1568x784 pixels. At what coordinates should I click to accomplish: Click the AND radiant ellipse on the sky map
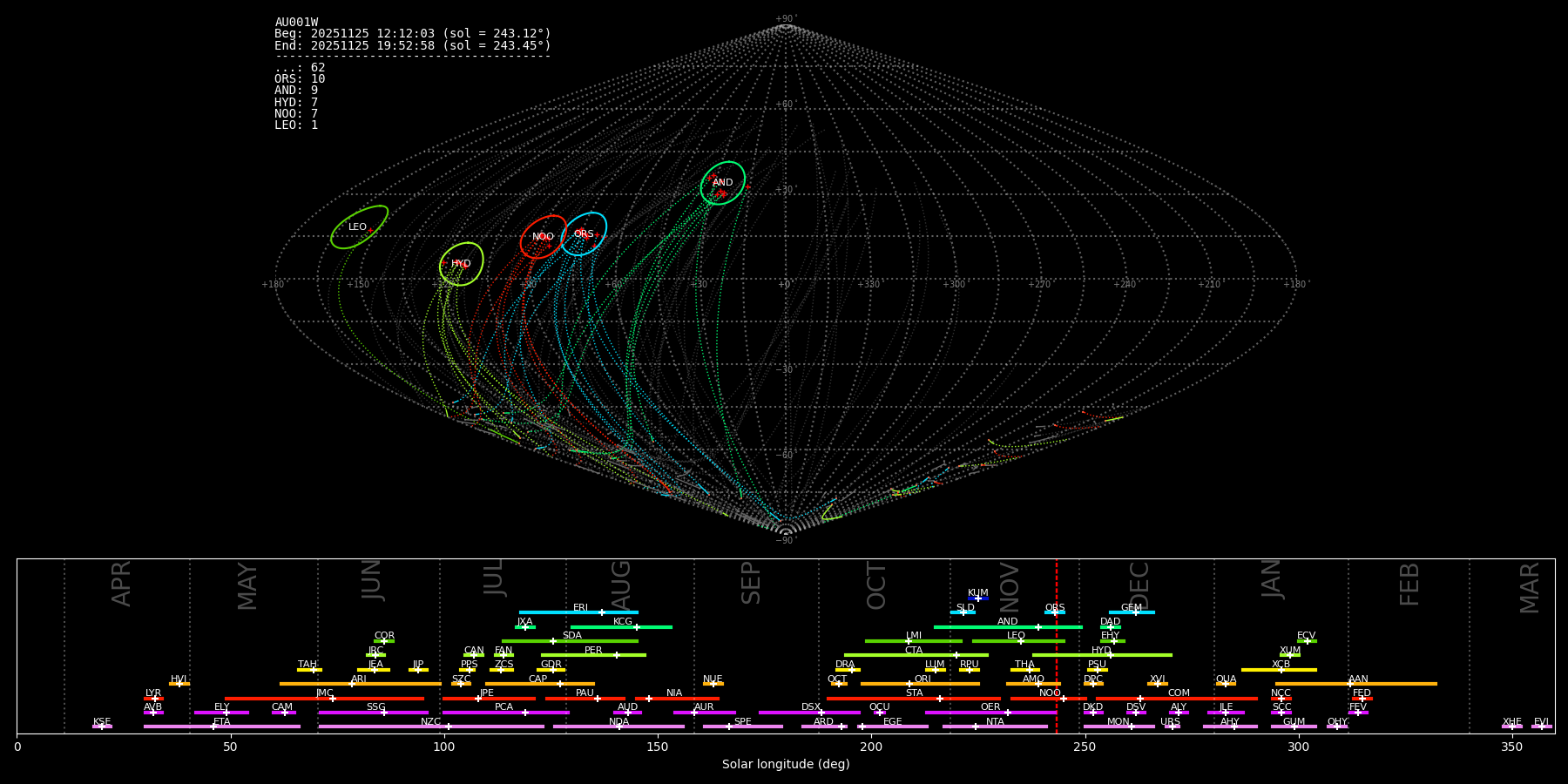723,183
